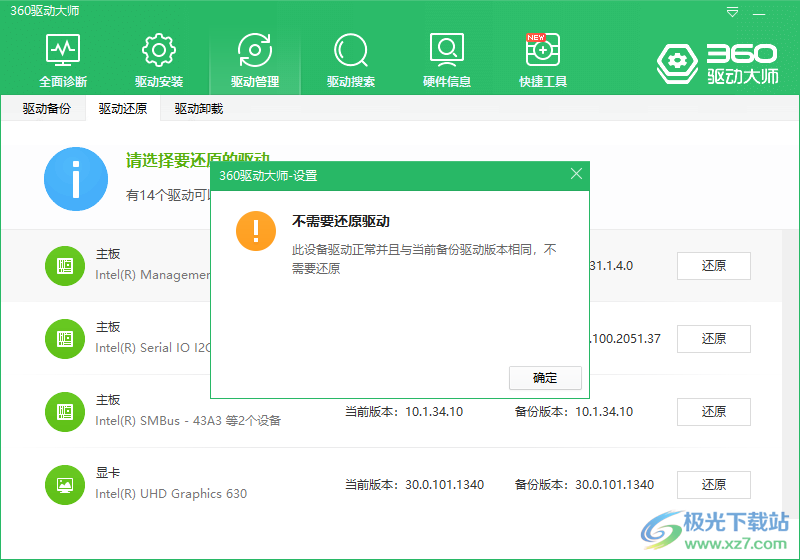Click 备份版本: 30.0.101.1340 text

pos(584,485)
